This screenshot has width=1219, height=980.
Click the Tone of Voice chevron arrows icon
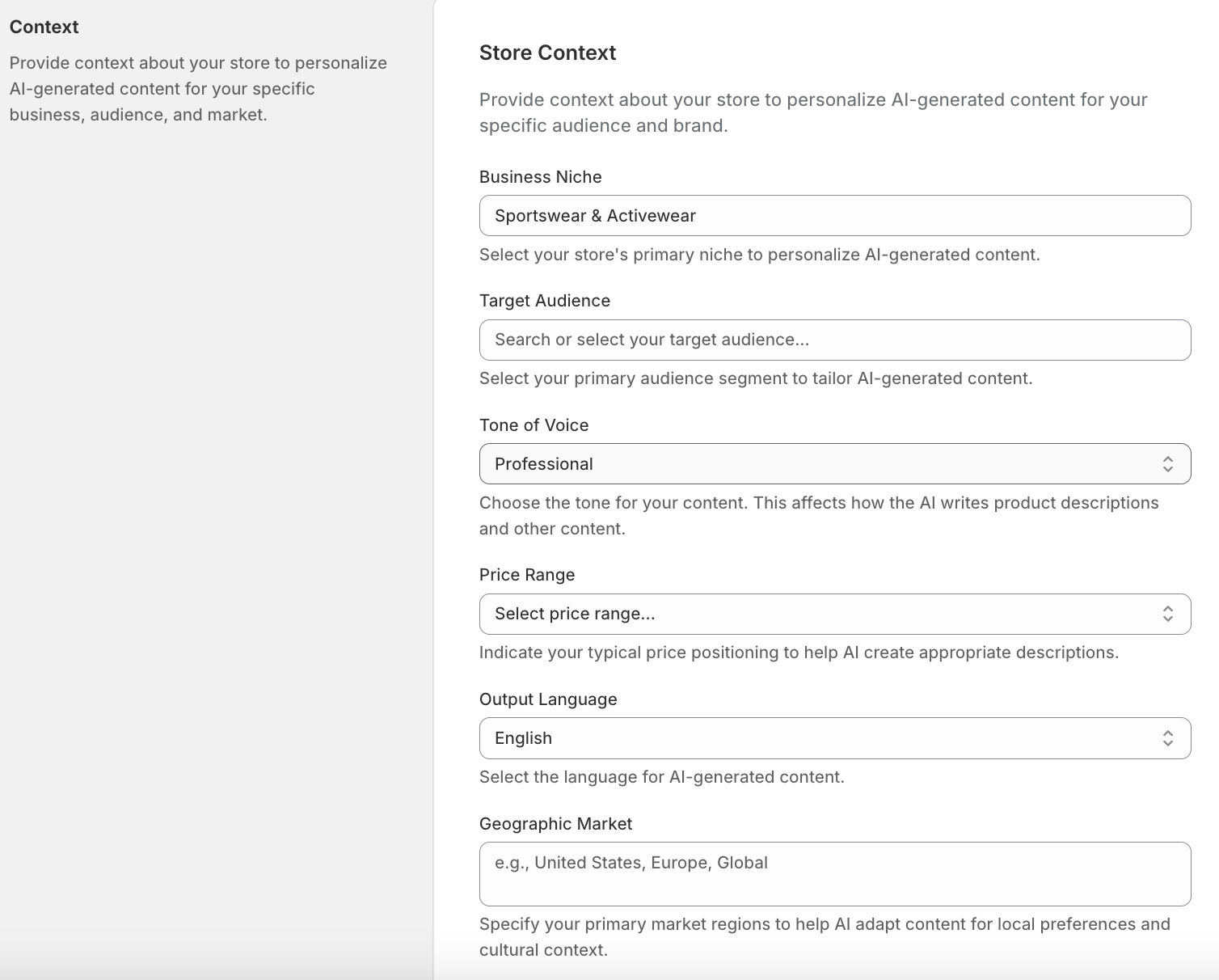click(x=1167, y=464)
